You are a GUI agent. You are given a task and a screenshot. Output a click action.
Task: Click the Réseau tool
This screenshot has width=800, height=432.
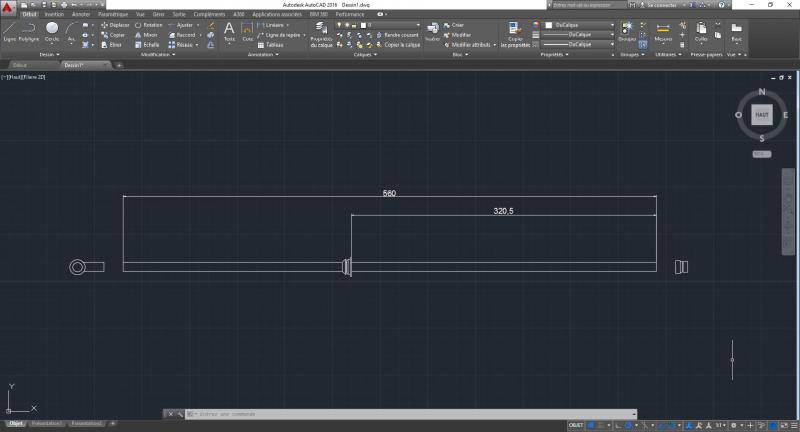coord(181,45)
